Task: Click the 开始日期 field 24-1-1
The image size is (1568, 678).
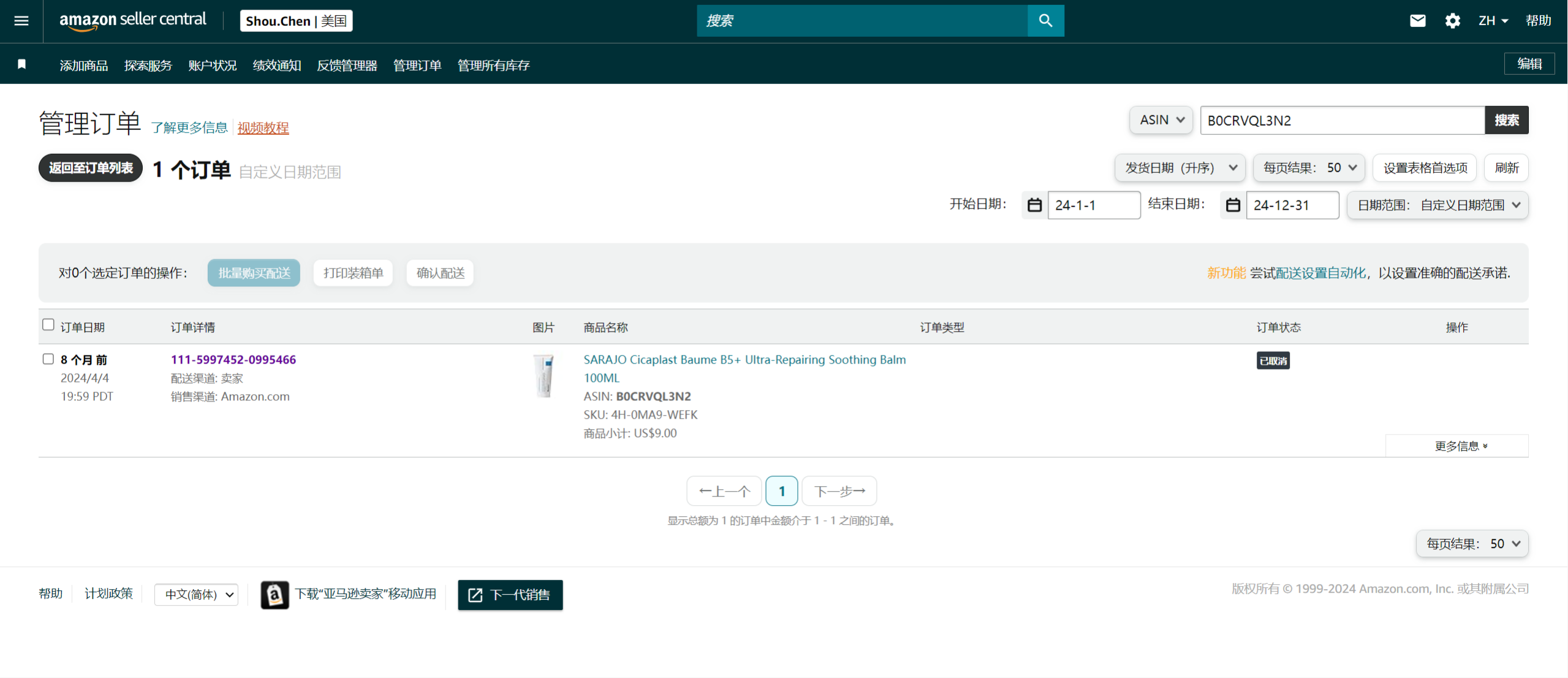Action: click(1094, 205)
